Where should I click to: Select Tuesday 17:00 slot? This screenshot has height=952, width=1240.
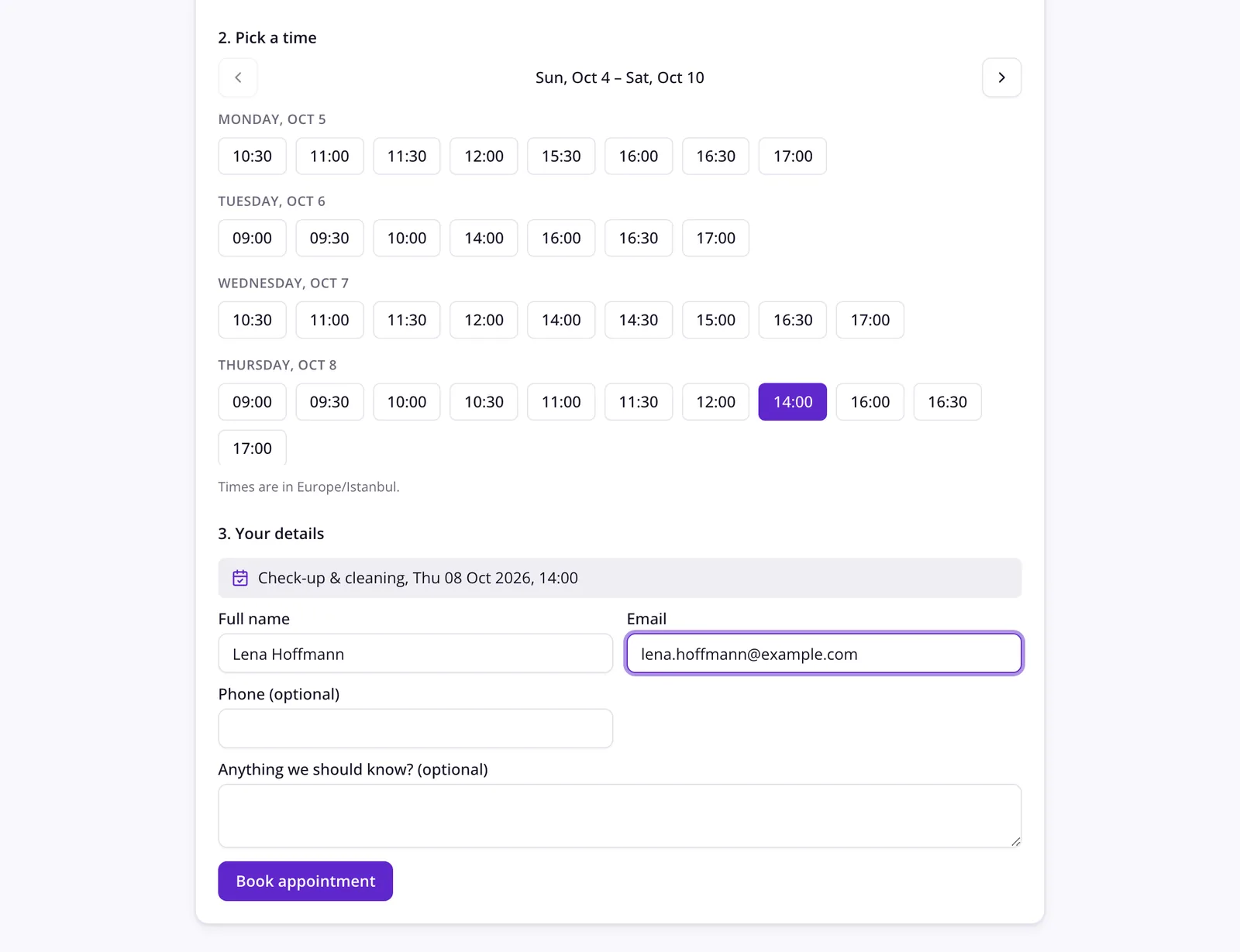(x=715, y=238)
